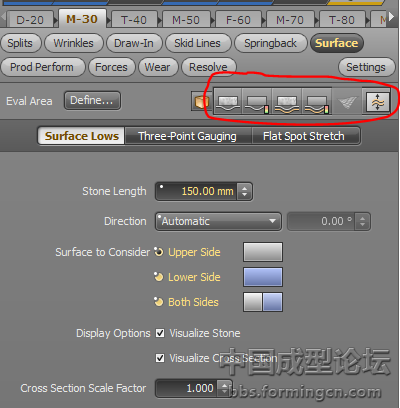Viewport: 400px width, 408px height.
Task: Open the Direction Automatic dropdown
Action: tap(218, 221)
